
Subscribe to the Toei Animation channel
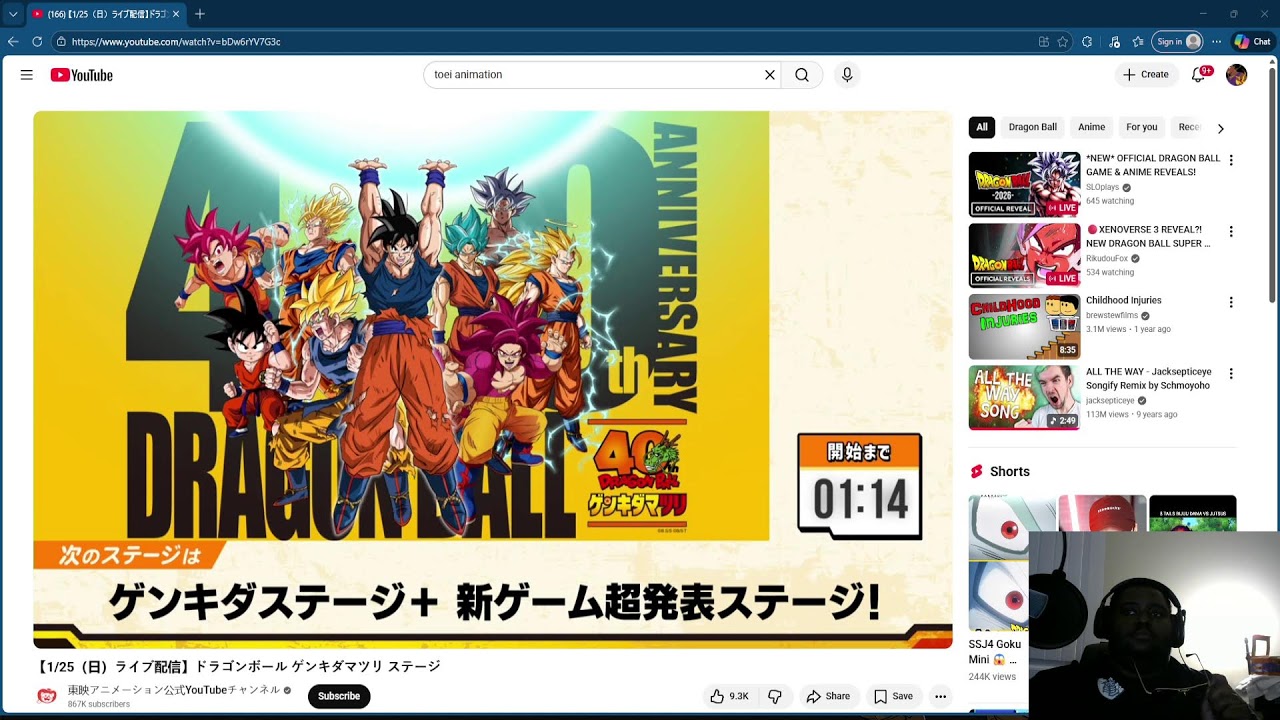(x=339, y=696)
